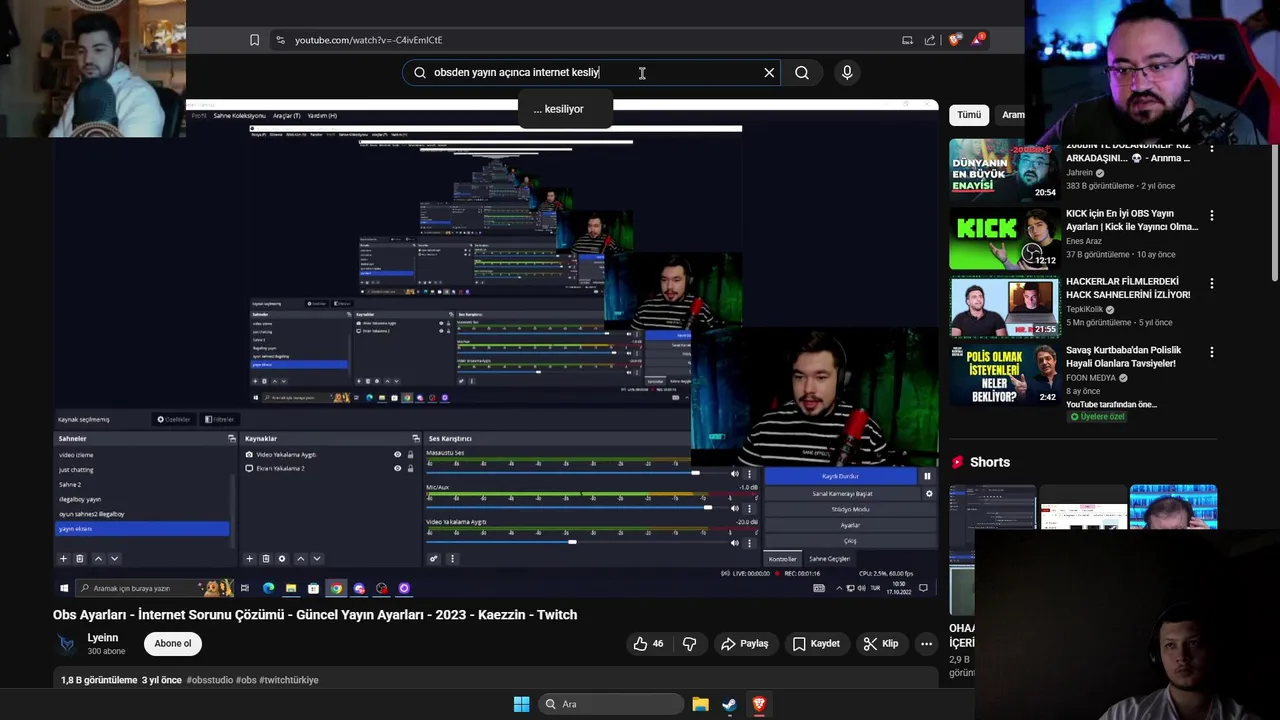
Task: Open options menu for Jahrein video
Action: pos(1212,147)
